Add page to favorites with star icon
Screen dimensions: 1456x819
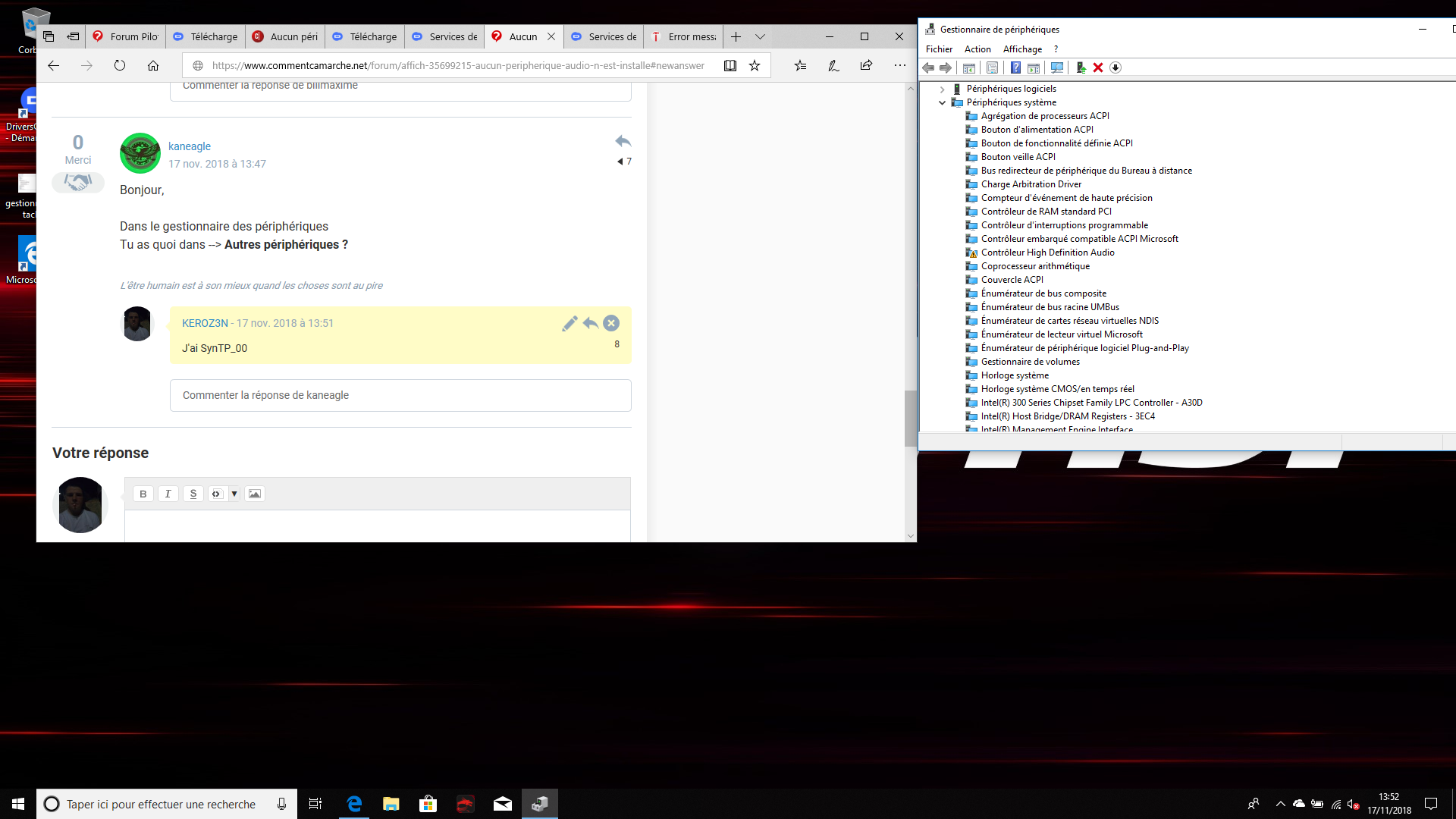[x=755, y=66]
